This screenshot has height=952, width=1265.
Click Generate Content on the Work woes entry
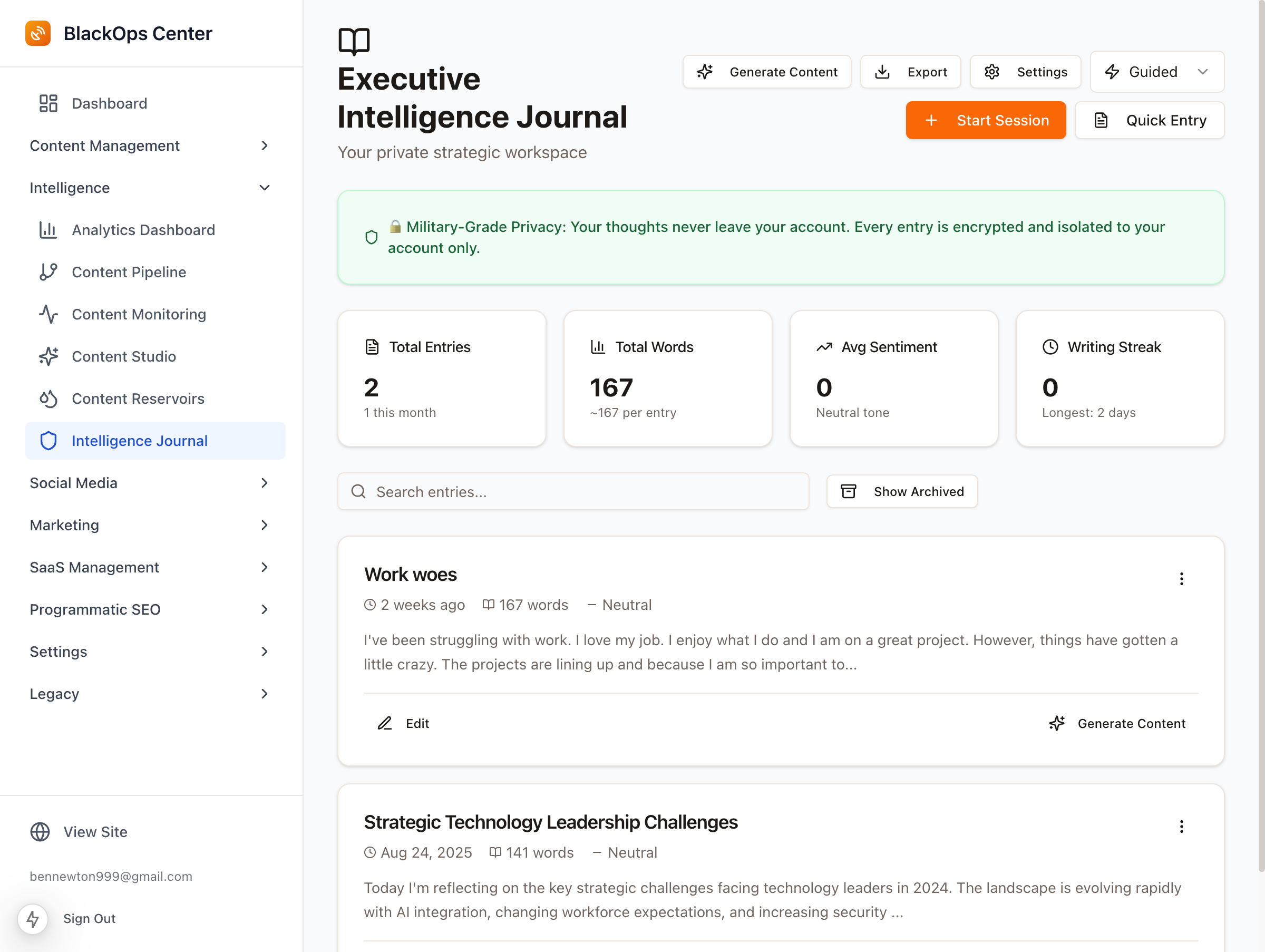pyautogui.click(x=1118, y=723)
